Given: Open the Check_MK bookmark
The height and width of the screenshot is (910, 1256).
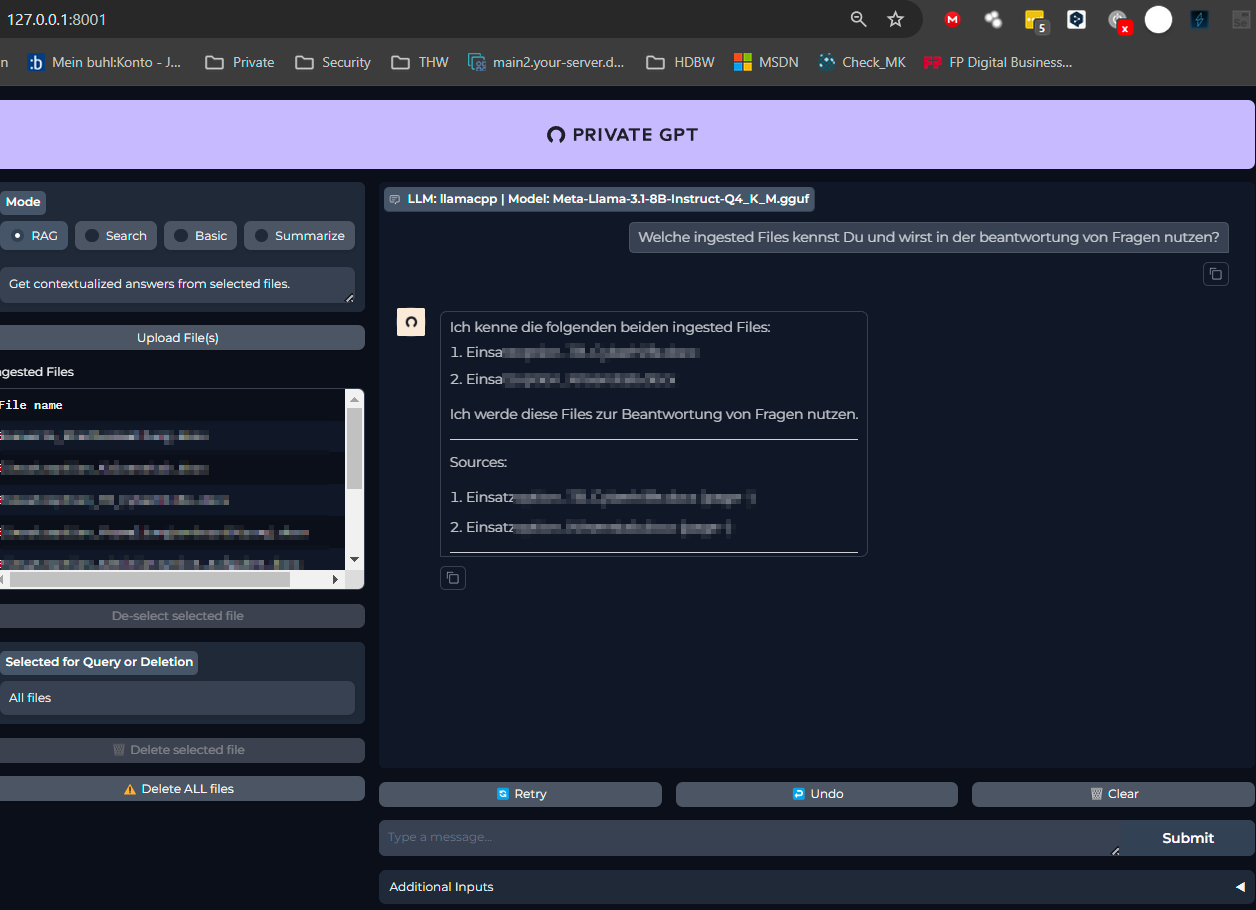Looking at the screenshot, I should coord(861,62).
